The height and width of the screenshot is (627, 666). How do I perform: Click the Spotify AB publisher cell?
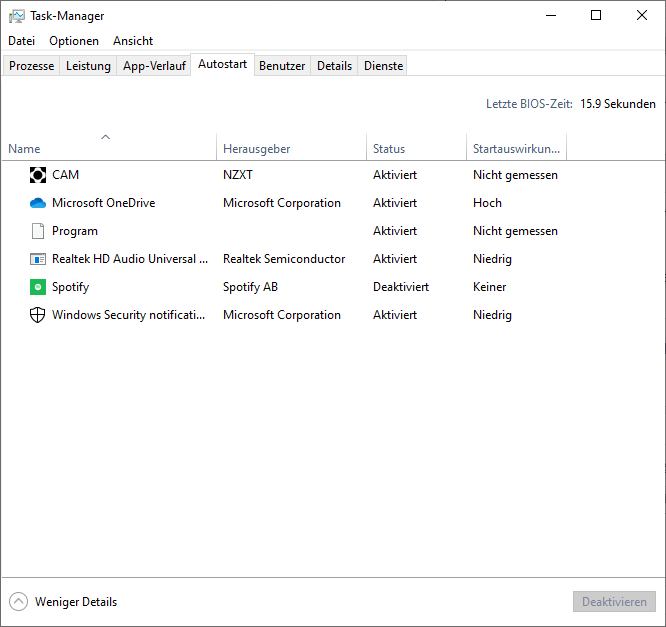click(x=250, y=287)
